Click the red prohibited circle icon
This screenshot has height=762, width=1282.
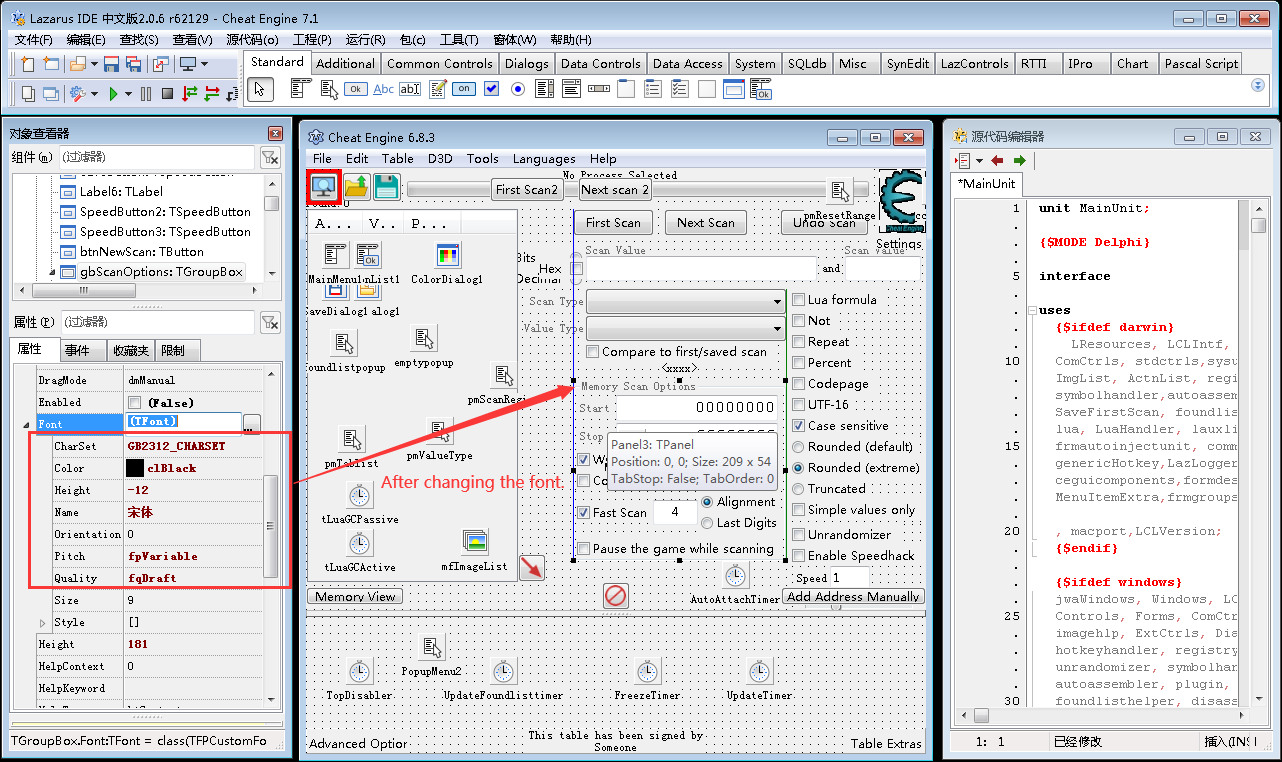(616, 596)
